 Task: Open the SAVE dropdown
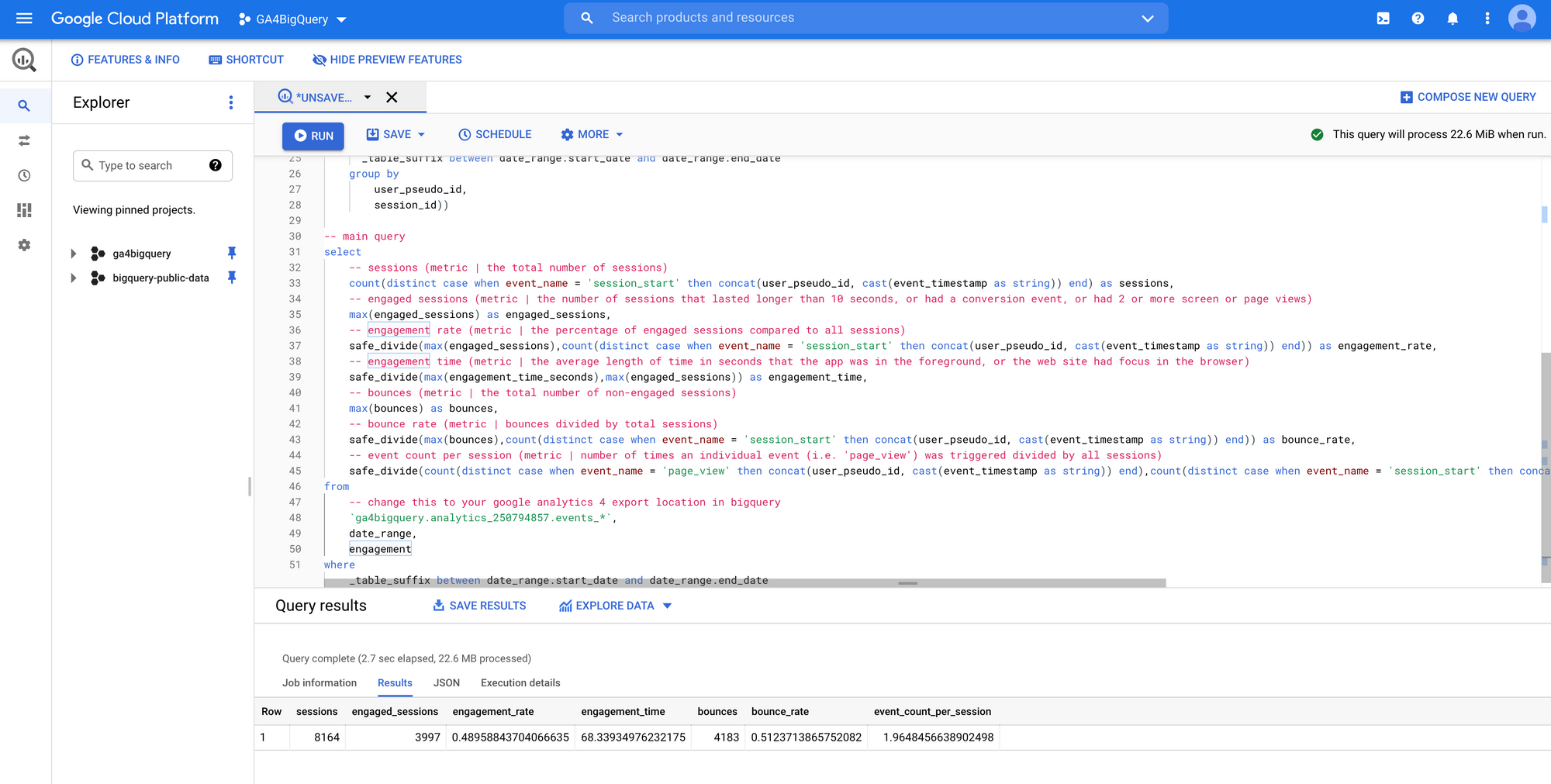point(396,134)
